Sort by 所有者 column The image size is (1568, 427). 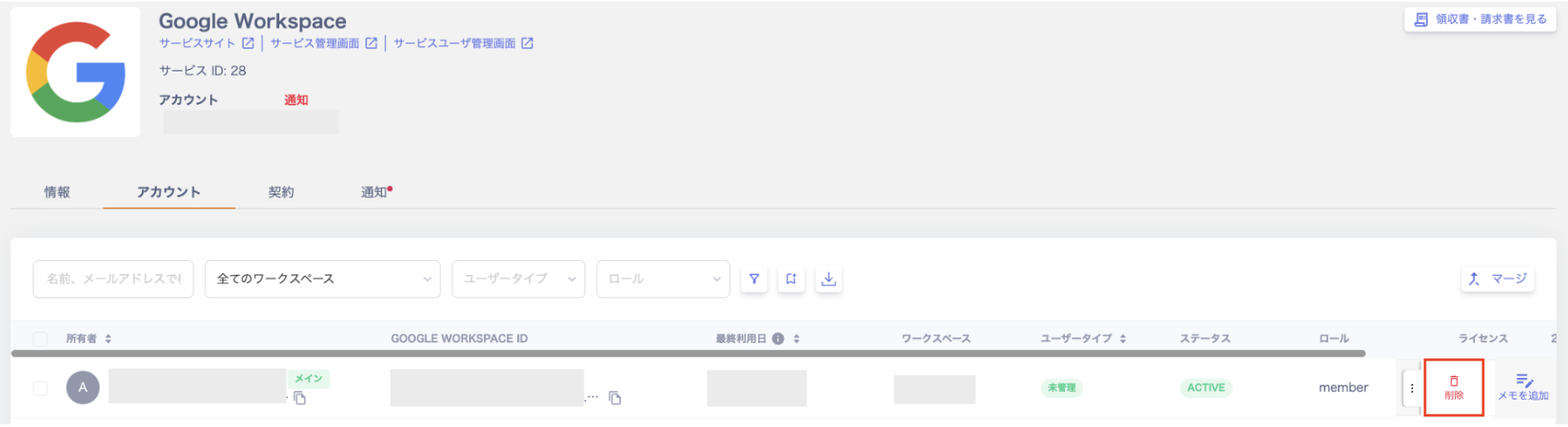pyautogui.click(x=108, y=339)
